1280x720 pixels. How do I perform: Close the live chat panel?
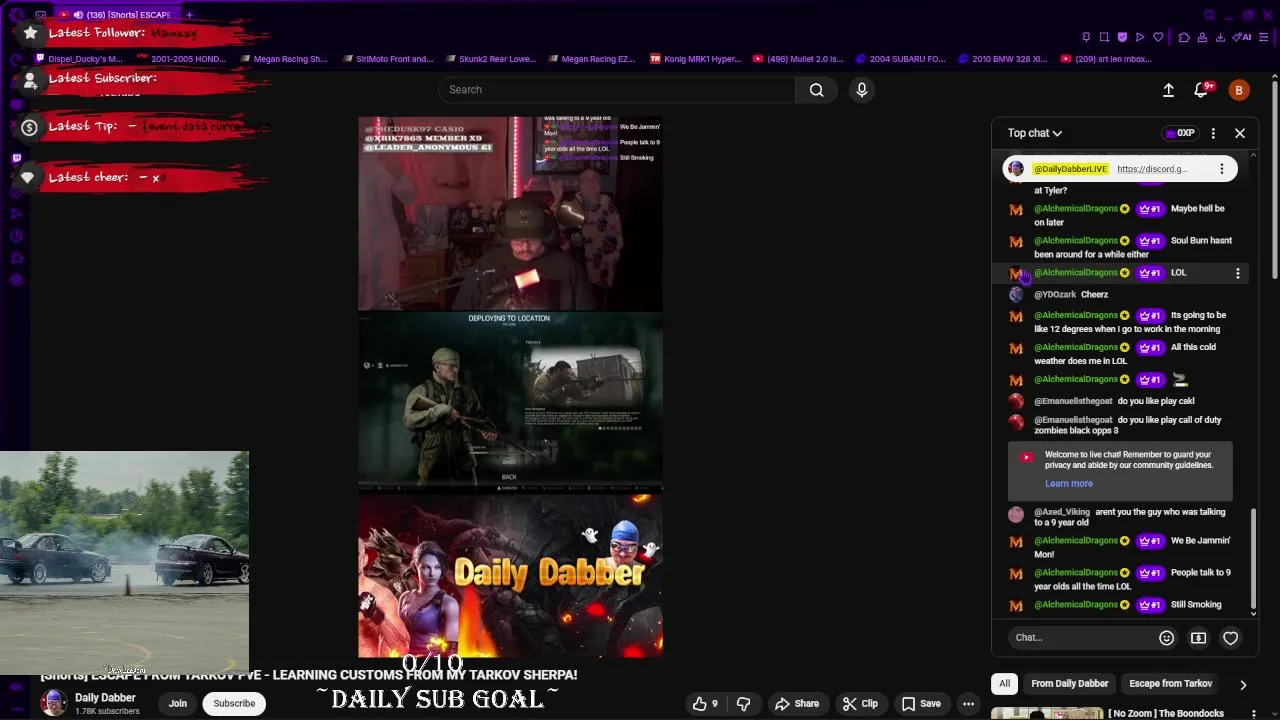pyautogui.click(x=1240, y=133)
